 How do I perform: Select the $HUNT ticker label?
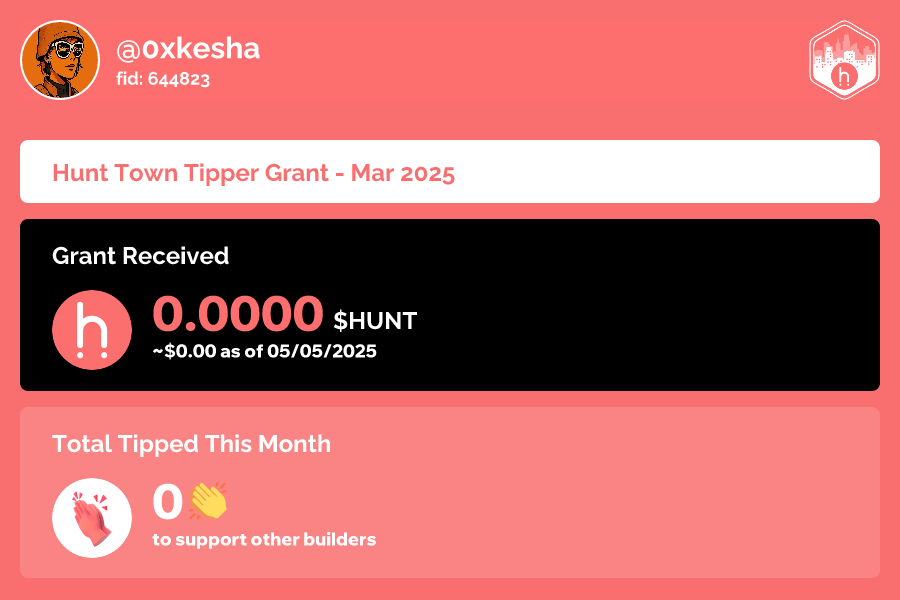click(x=375, y=321)
